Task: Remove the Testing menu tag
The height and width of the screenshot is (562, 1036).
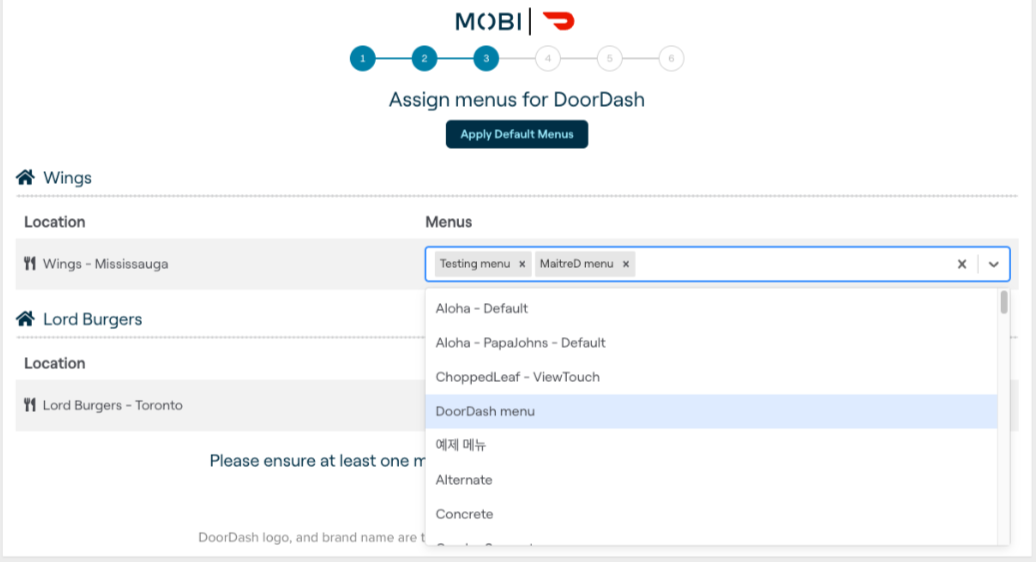Action: tap(521, 264)
